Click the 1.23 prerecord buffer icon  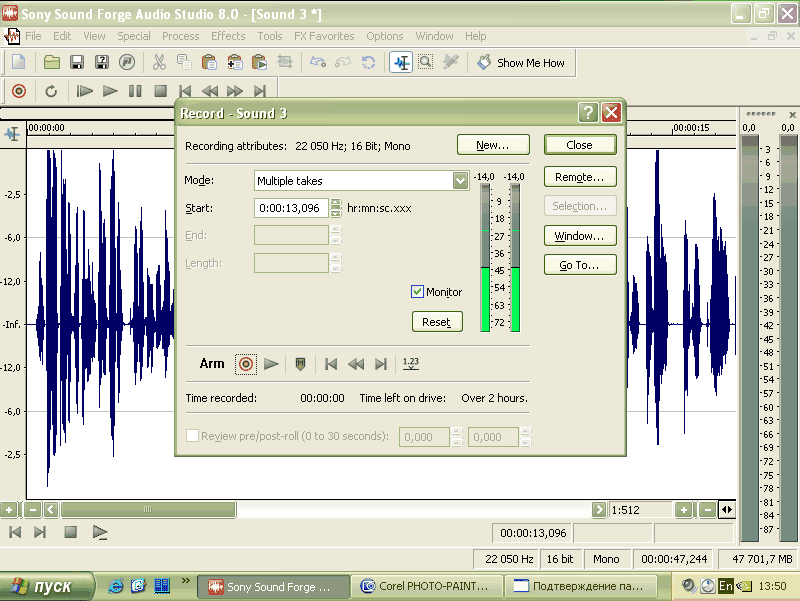(x=411, y=364)
